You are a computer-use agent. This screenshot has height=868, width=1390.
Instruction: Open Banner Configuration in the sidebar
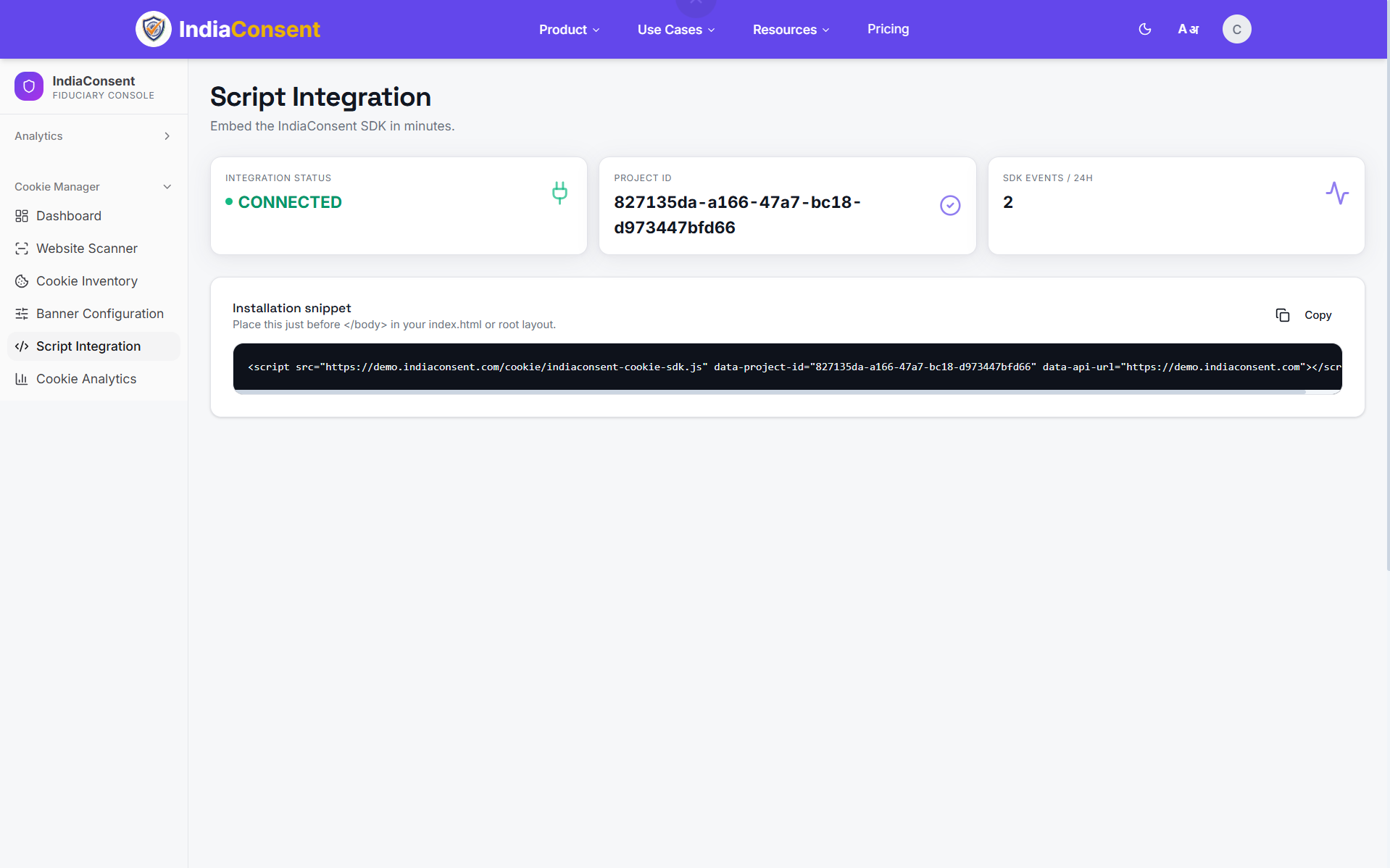tap(93, 314)
